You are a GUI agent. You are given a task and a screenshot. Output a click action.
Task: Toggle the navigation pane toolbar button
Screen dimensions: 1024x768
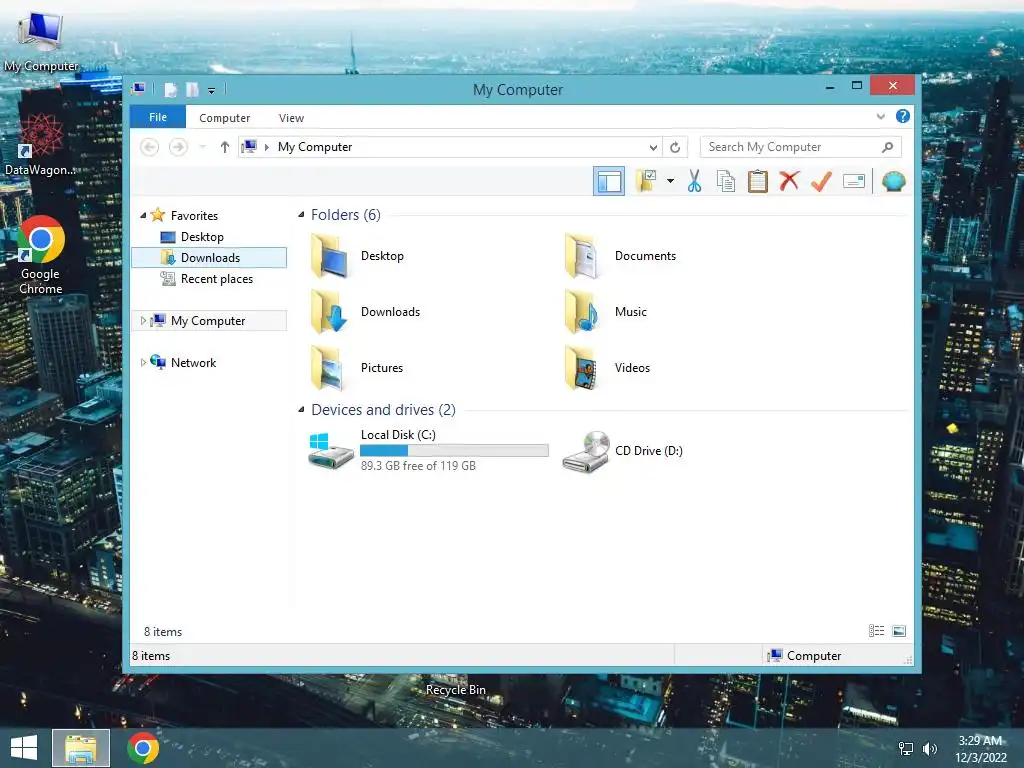[609, 181]
